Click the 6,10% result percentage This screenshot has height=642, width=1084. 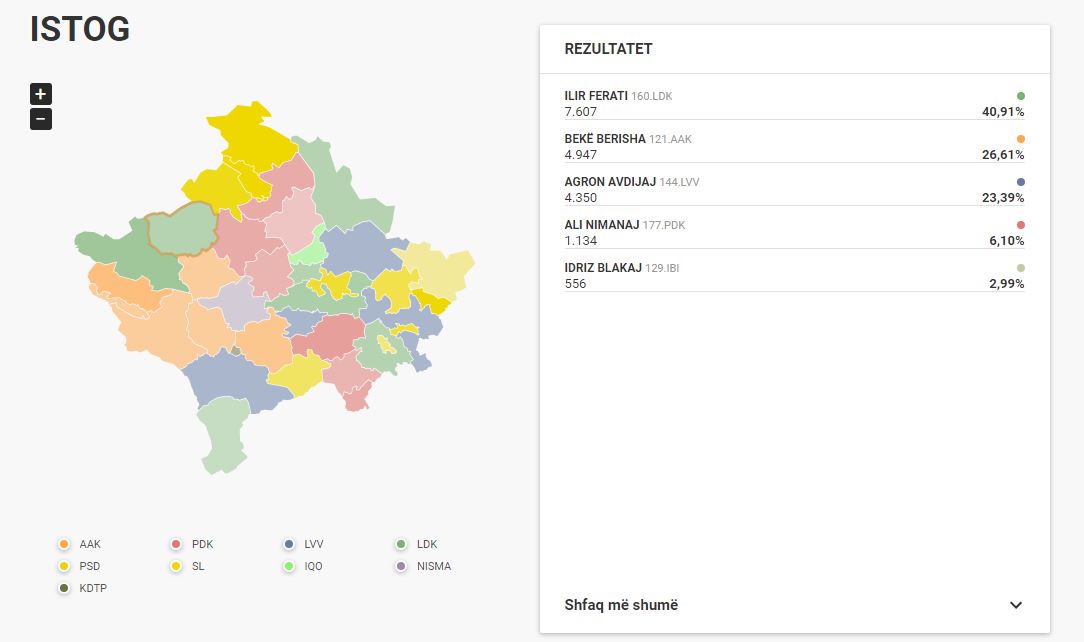click(1007, 240)
